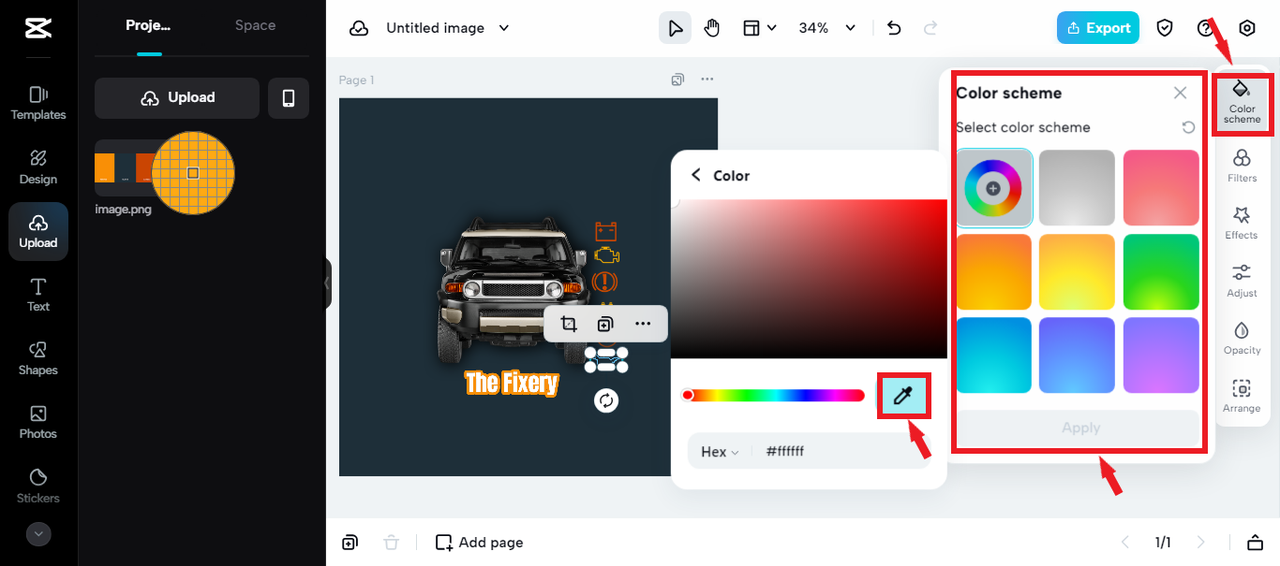
Task: Select the purple gradient color scheme
Action: [x=1161, y=355]
